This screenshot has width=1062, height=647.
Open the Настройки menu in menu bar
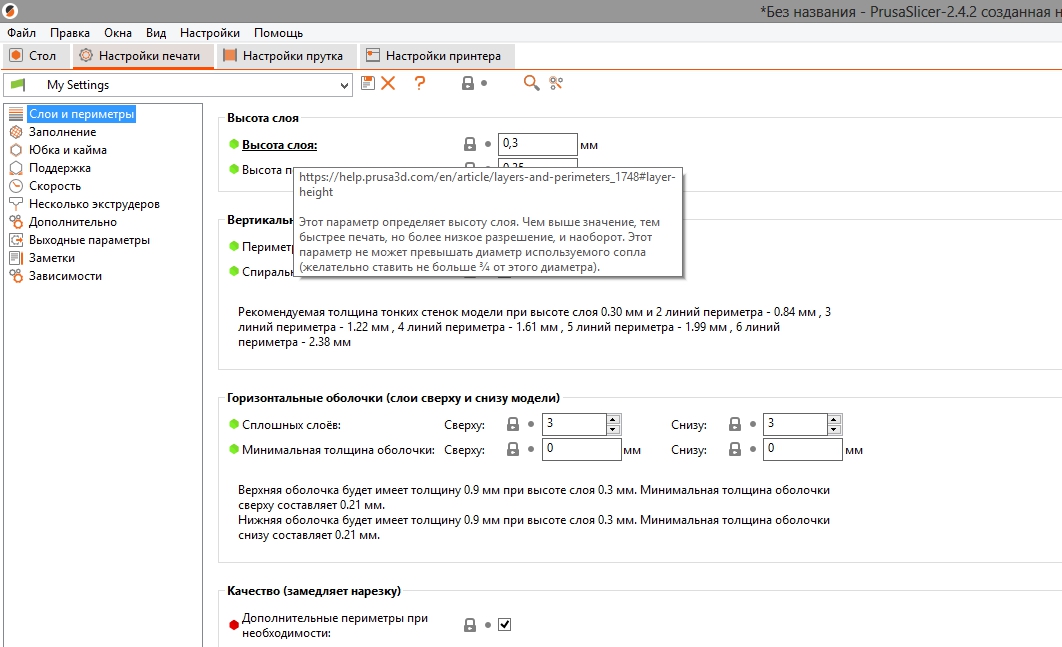(209, 33)
